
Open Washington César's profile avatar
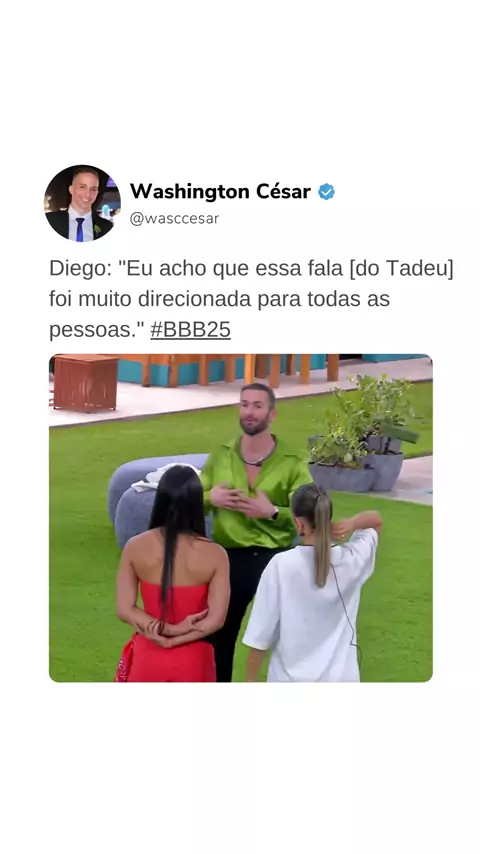pyautogui.click(x=82, y=203)
